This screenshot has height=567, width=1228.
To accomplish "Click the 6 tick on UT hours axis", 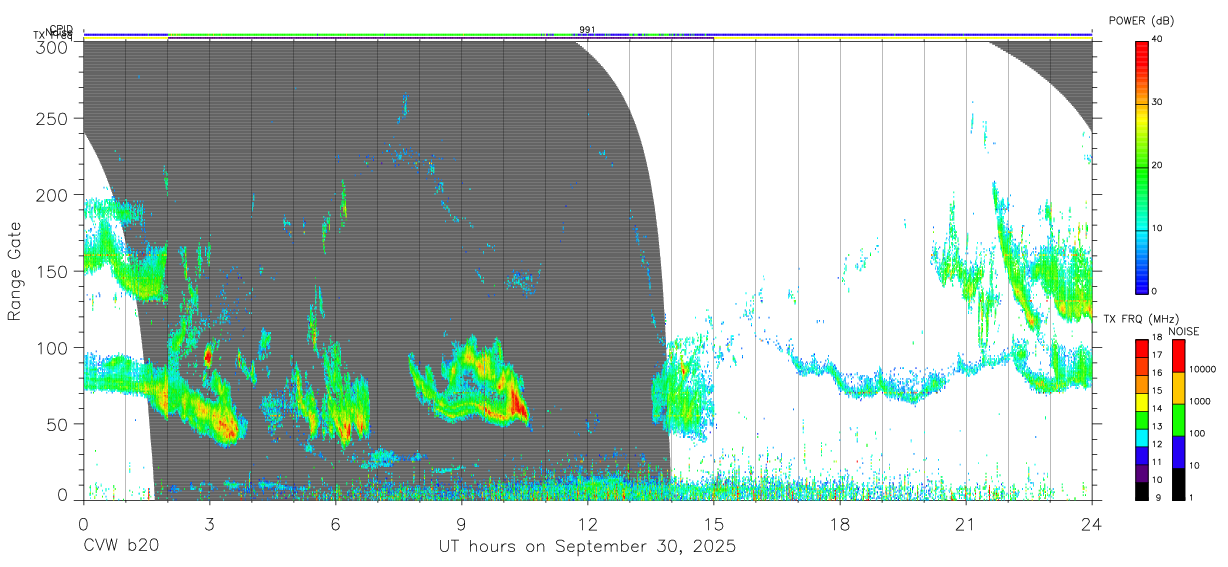I will [335, 524].
